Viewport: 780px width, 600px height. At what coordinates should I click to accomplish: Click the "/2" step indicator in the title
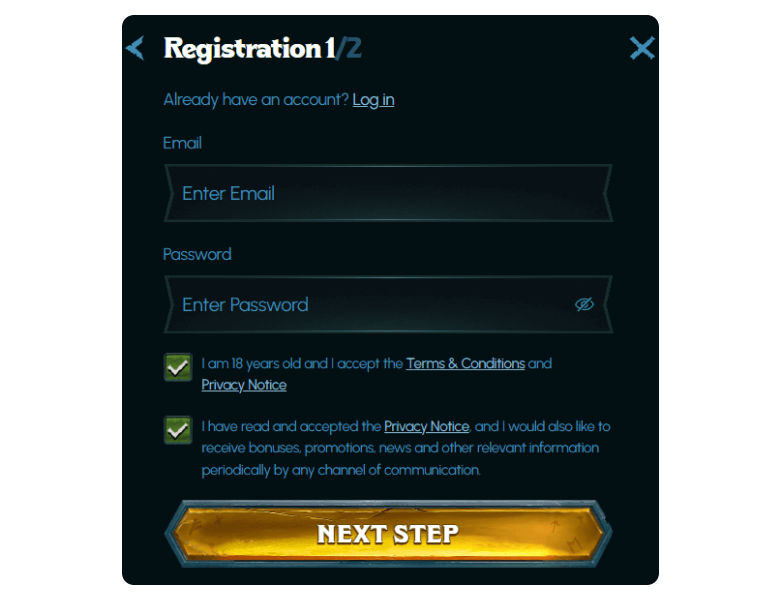point(349,48)
